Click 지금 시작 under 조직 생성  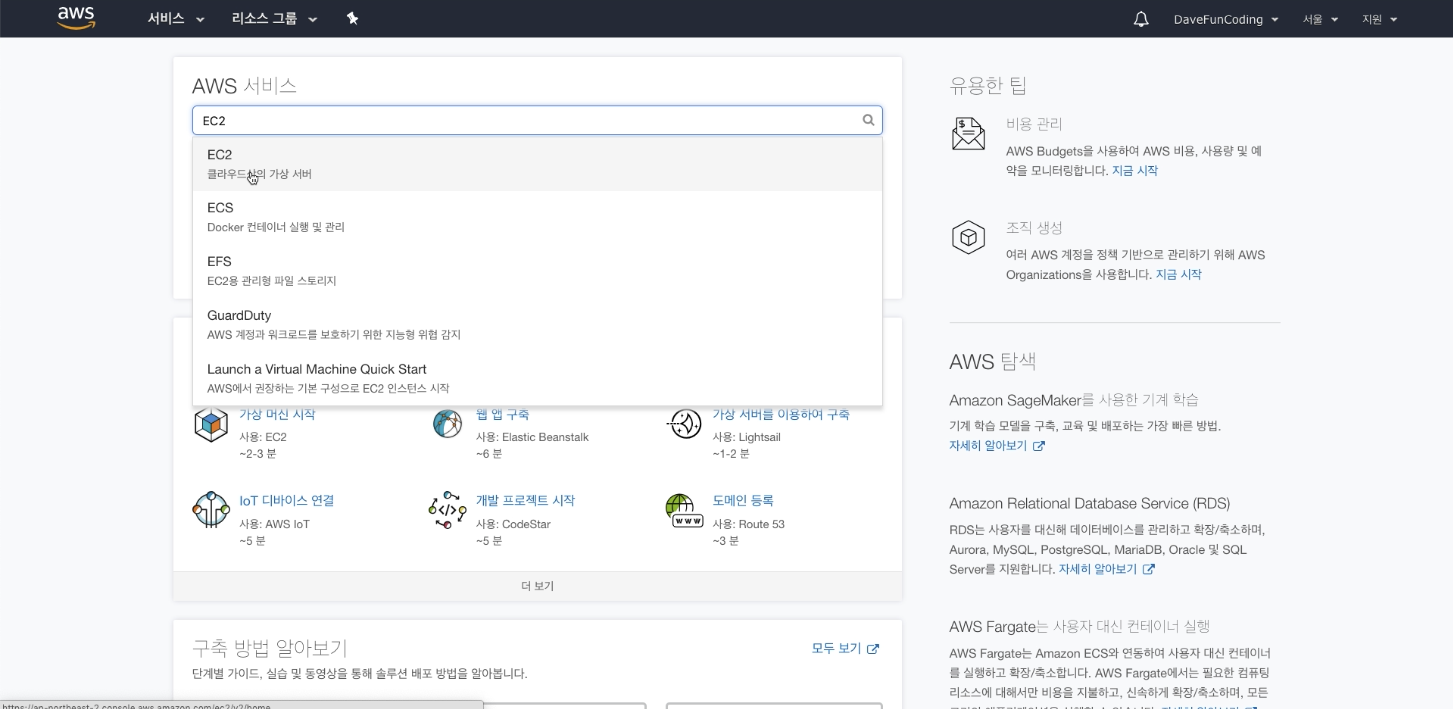pos(1178,275)
